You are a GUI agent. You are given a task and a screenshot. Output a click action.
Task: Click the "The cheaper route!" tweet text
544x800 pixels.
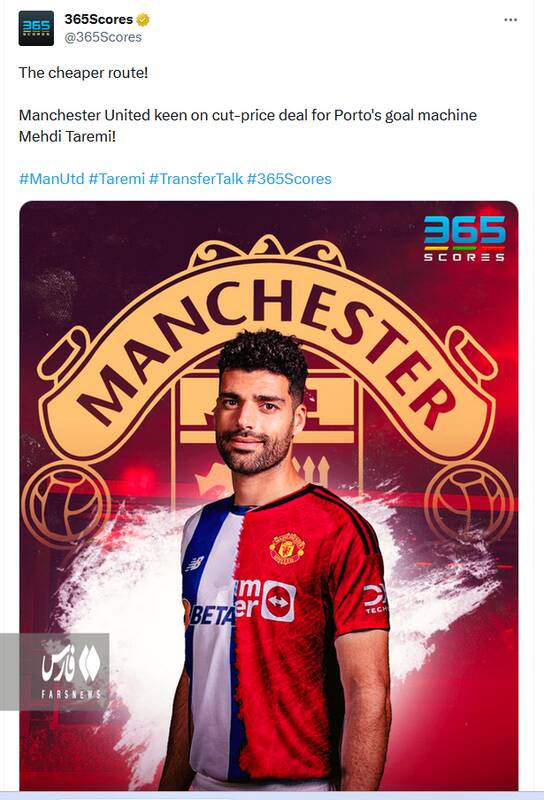click(x=84, y=73)
